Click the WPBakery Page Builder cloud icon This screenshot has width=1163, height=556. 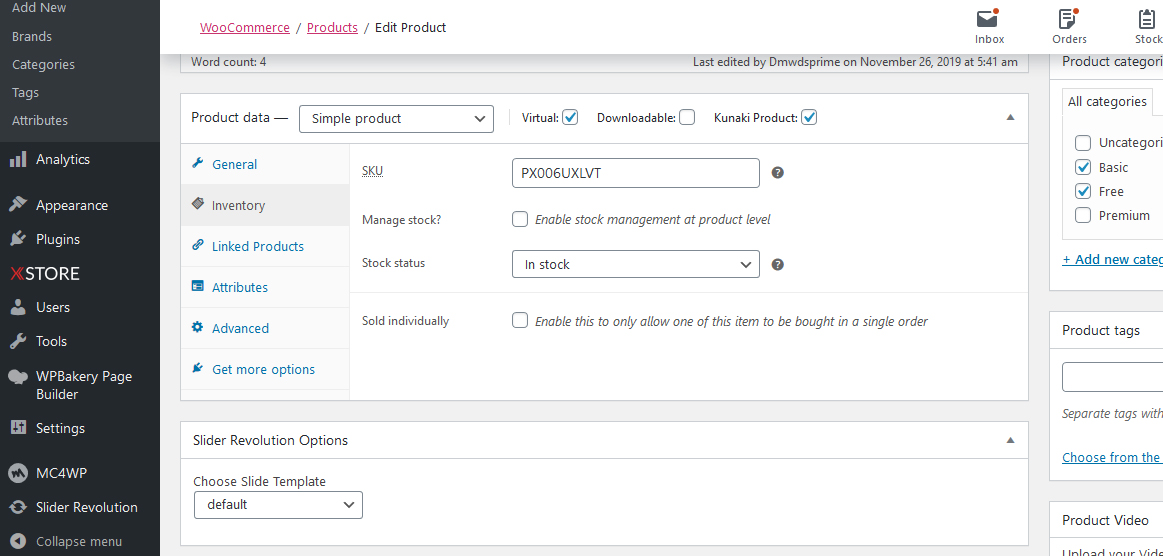tap(19, 377)
